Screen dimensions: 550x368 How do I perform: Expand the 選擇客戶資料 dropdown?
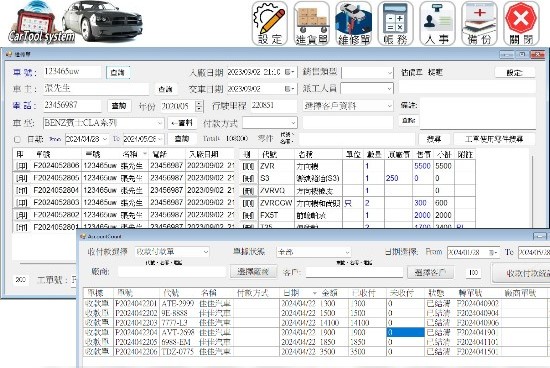pos(389,106)
